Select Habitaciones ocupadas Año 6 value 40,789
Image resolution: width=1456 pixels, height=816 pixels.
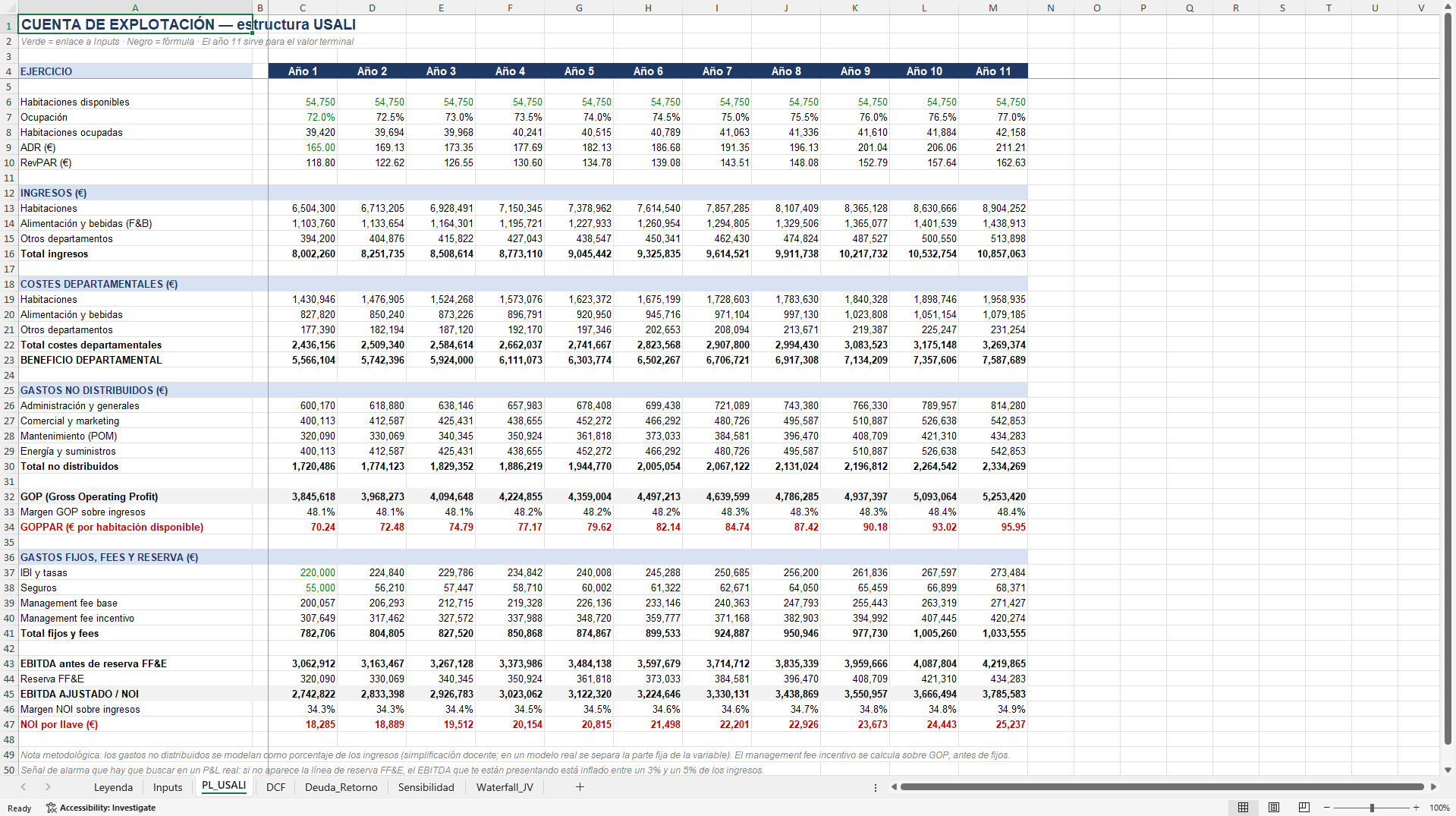(648, 132)
